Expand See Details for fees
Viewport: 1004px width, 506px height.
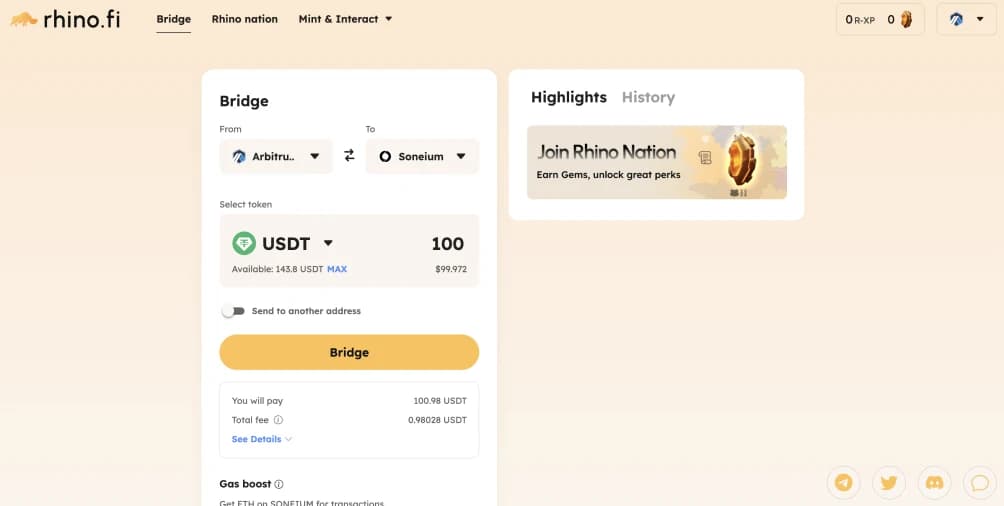[261, 439]
